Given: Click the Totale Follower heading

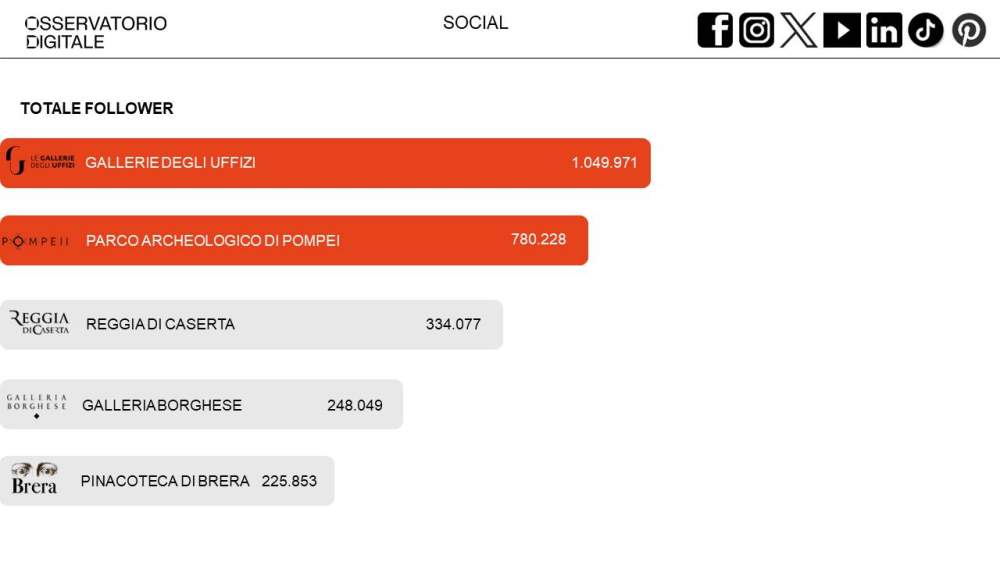Looking at the screenshot, I should (x=97, y=108).
